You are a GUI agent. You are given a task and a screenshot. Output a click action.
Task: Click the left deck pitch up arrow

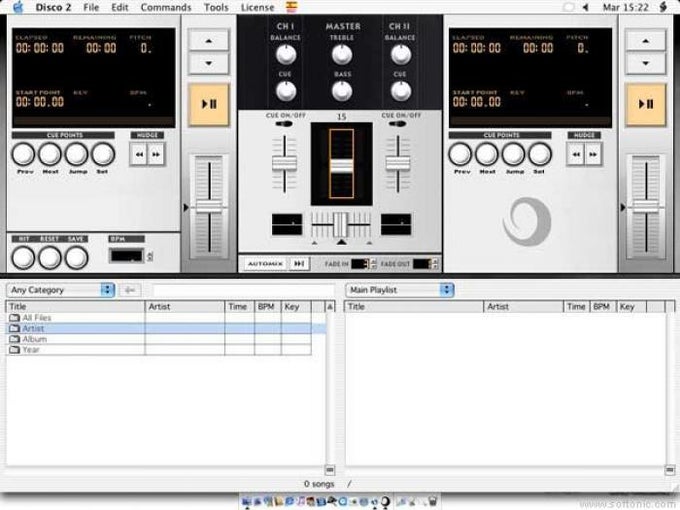209,41
